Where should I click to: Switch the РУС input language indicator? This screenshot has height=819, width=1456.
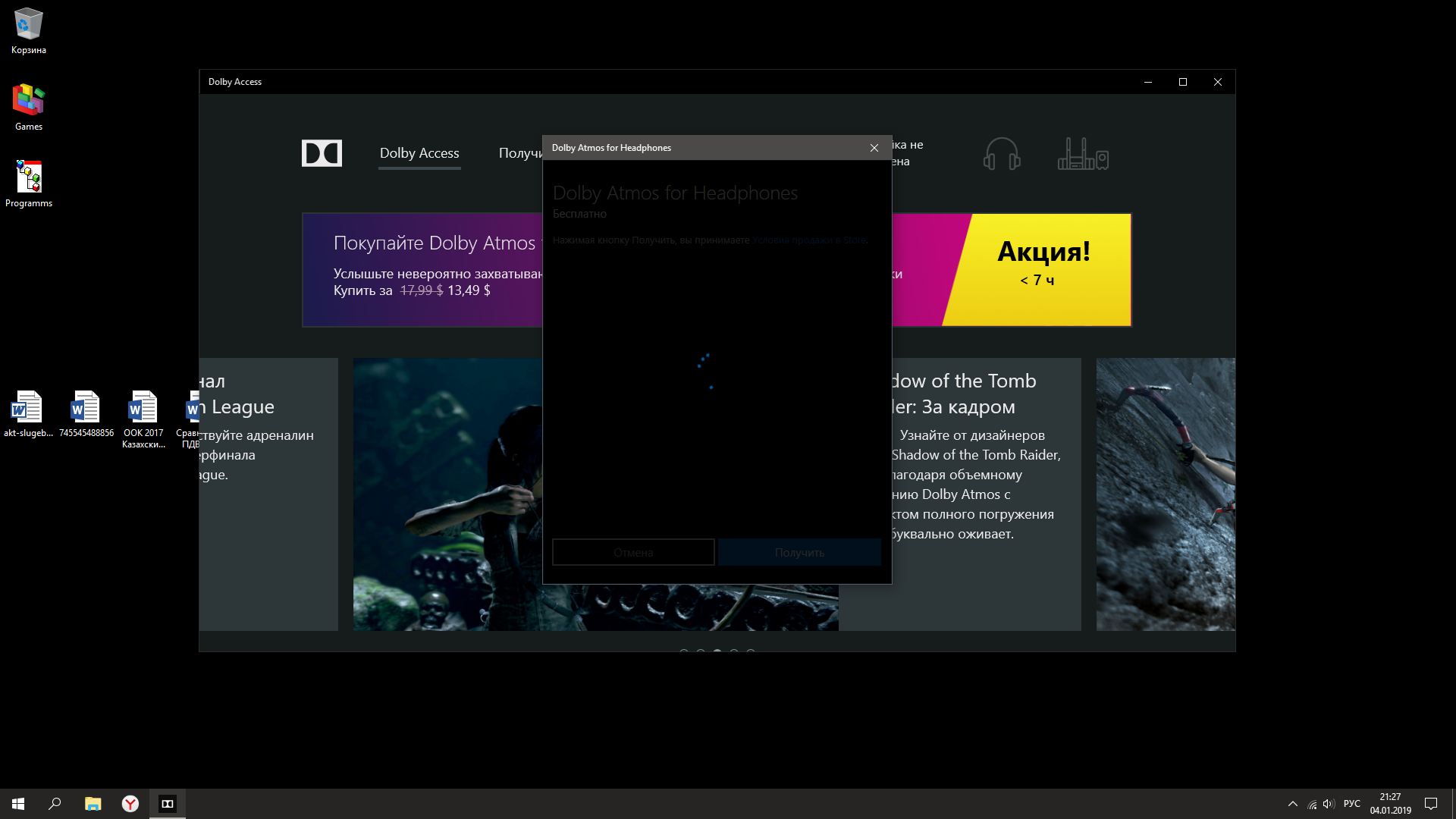[1351, 804]
